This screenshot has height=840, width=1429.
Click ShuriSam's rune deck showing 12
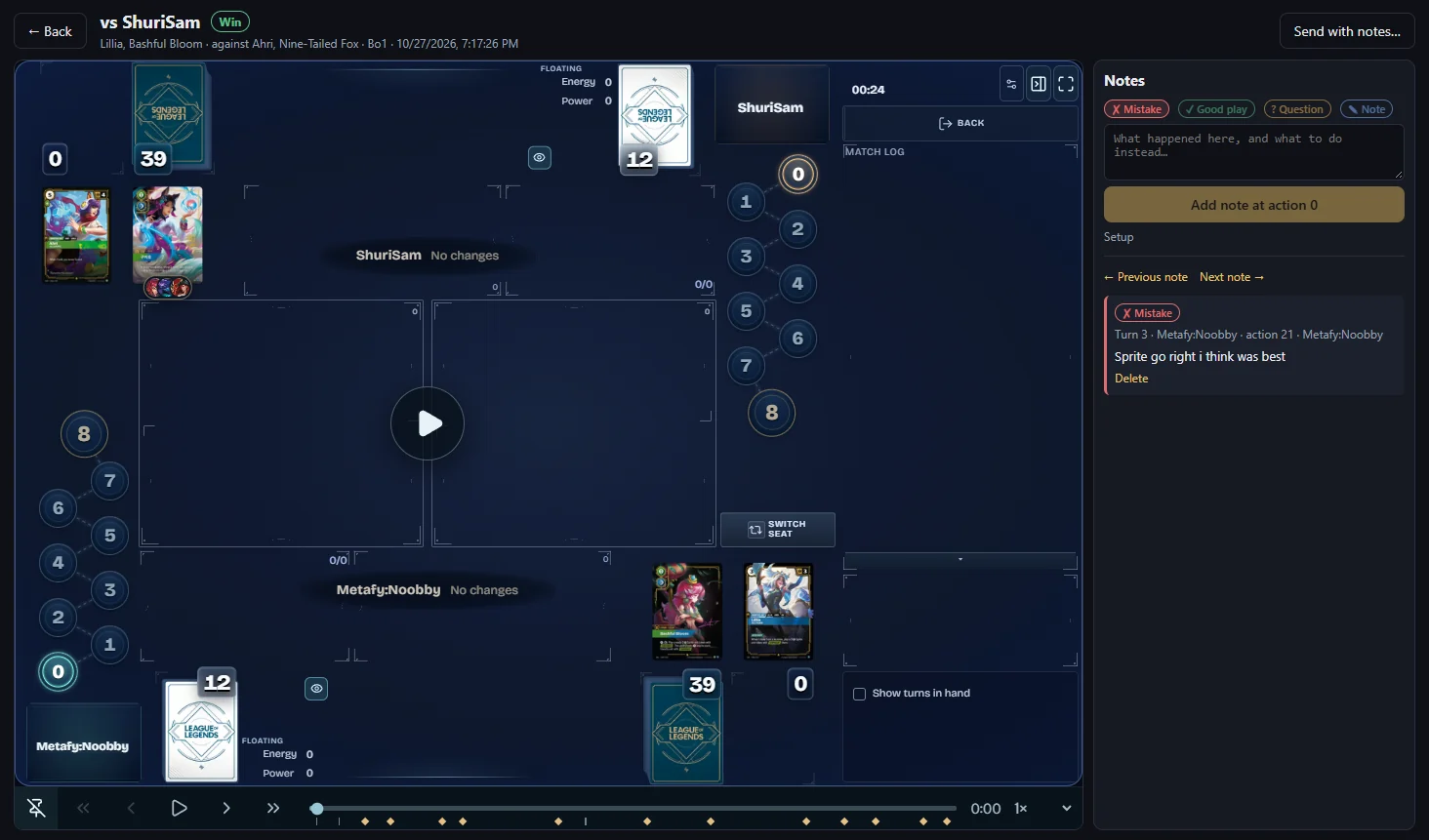[655, 115]
